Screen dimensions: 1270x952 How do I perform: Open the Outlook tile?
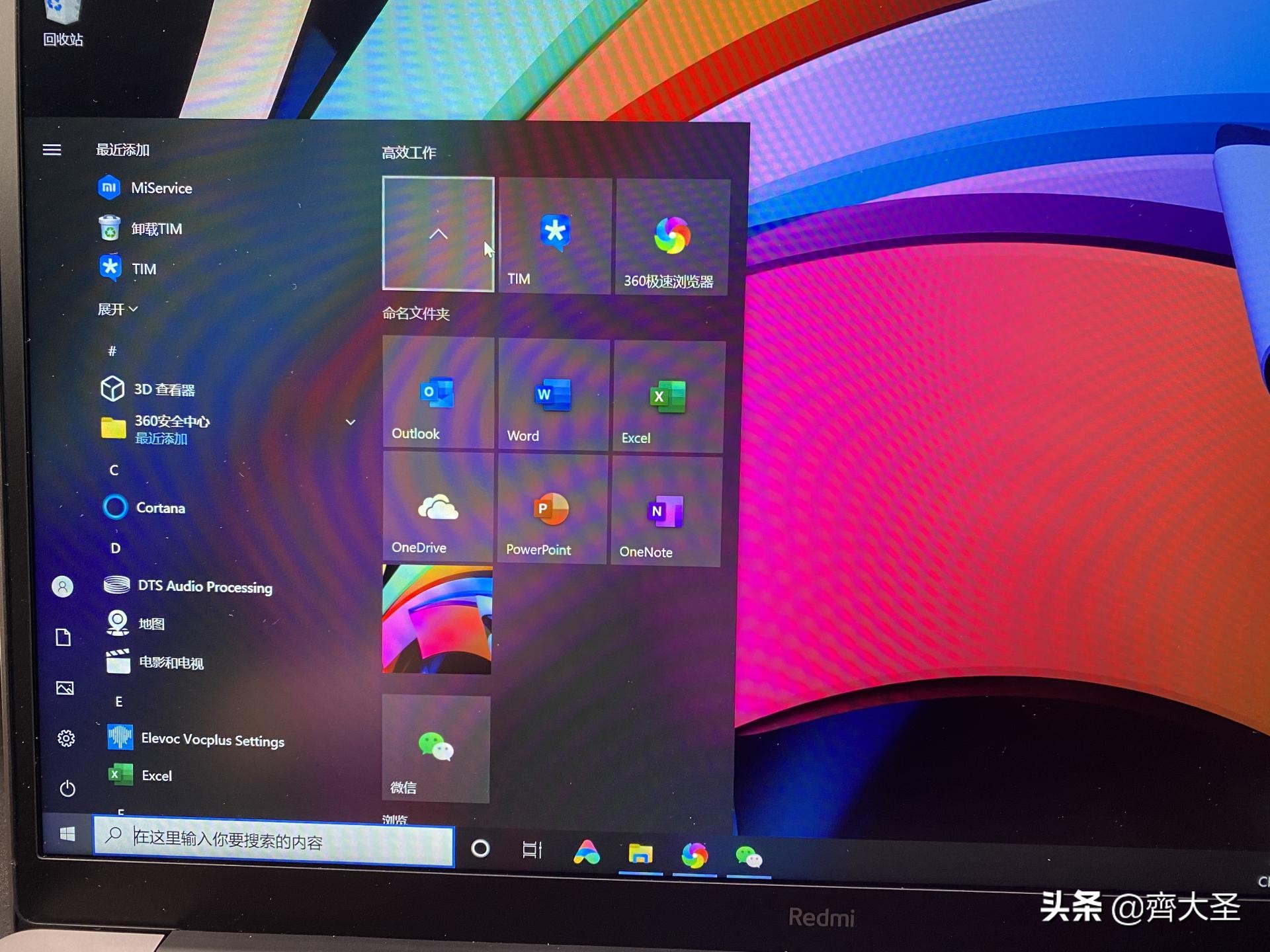point(437,393)
